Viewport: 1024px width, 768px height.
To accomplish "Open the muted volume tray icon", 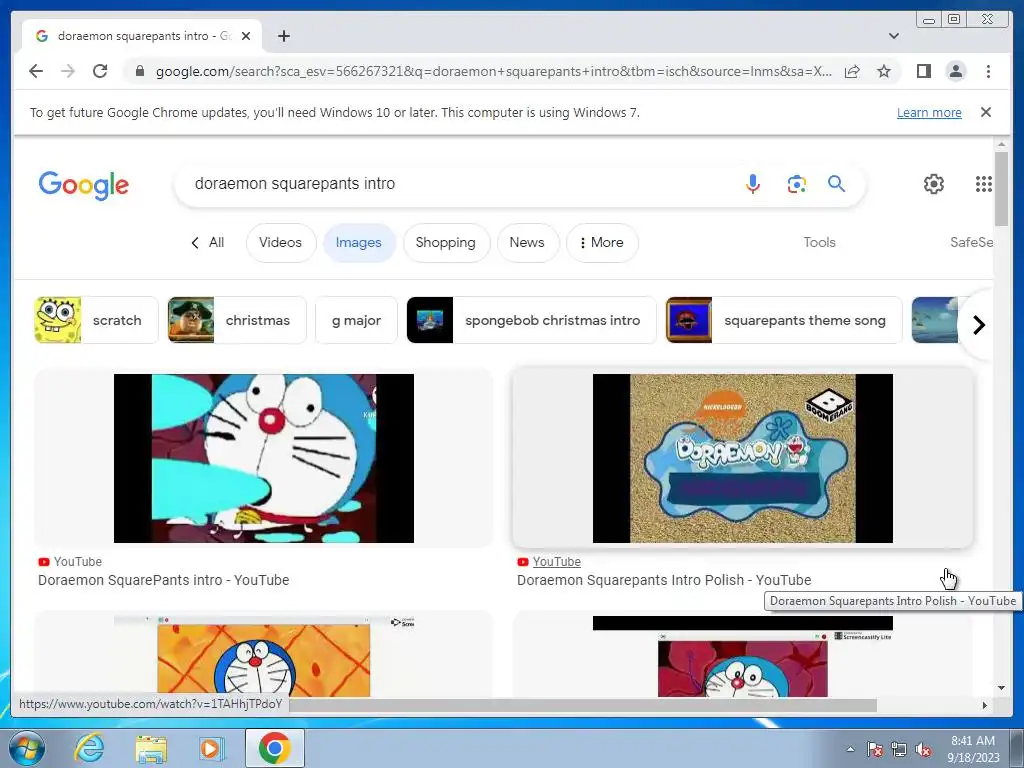I will point(923,749).
